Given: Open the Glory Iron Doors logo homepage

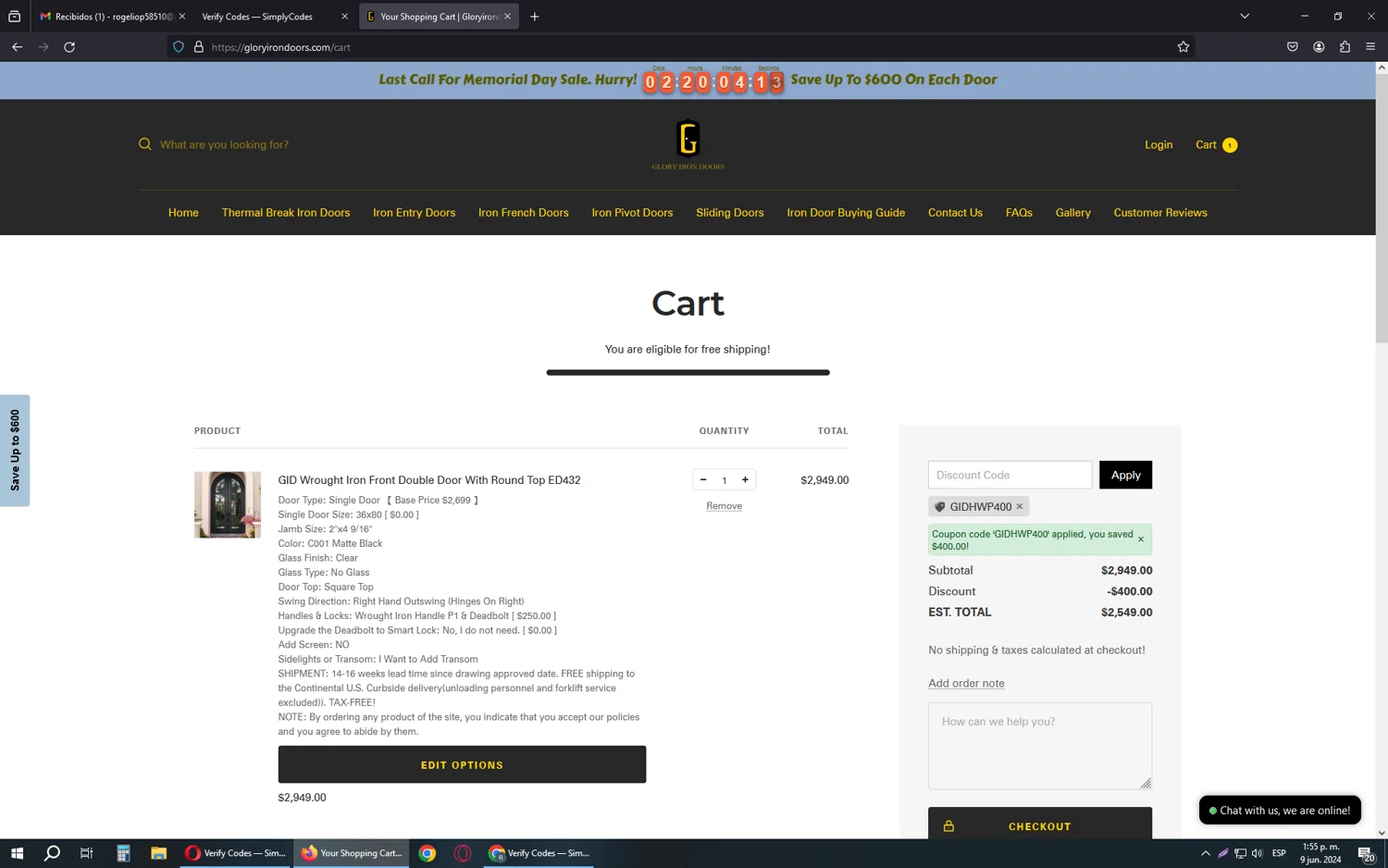Looking at the screenshot, I should click(688, 145).
